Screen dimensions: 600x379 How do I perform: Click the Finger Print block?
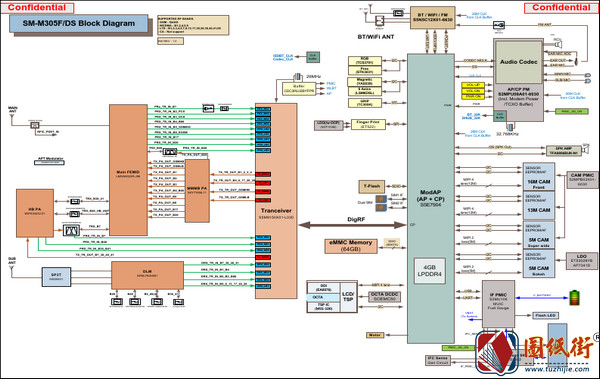(x=368, y=124)
